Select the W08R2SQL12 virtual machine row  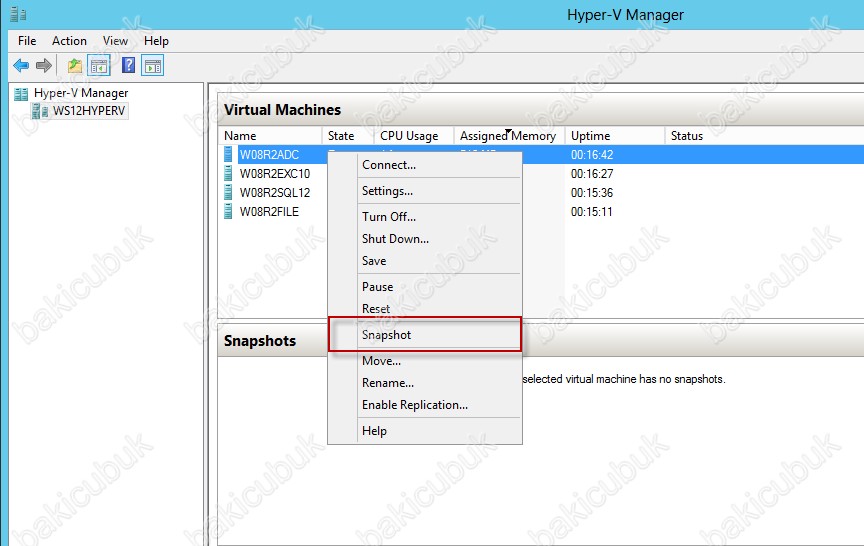click(x=541, y=192)
